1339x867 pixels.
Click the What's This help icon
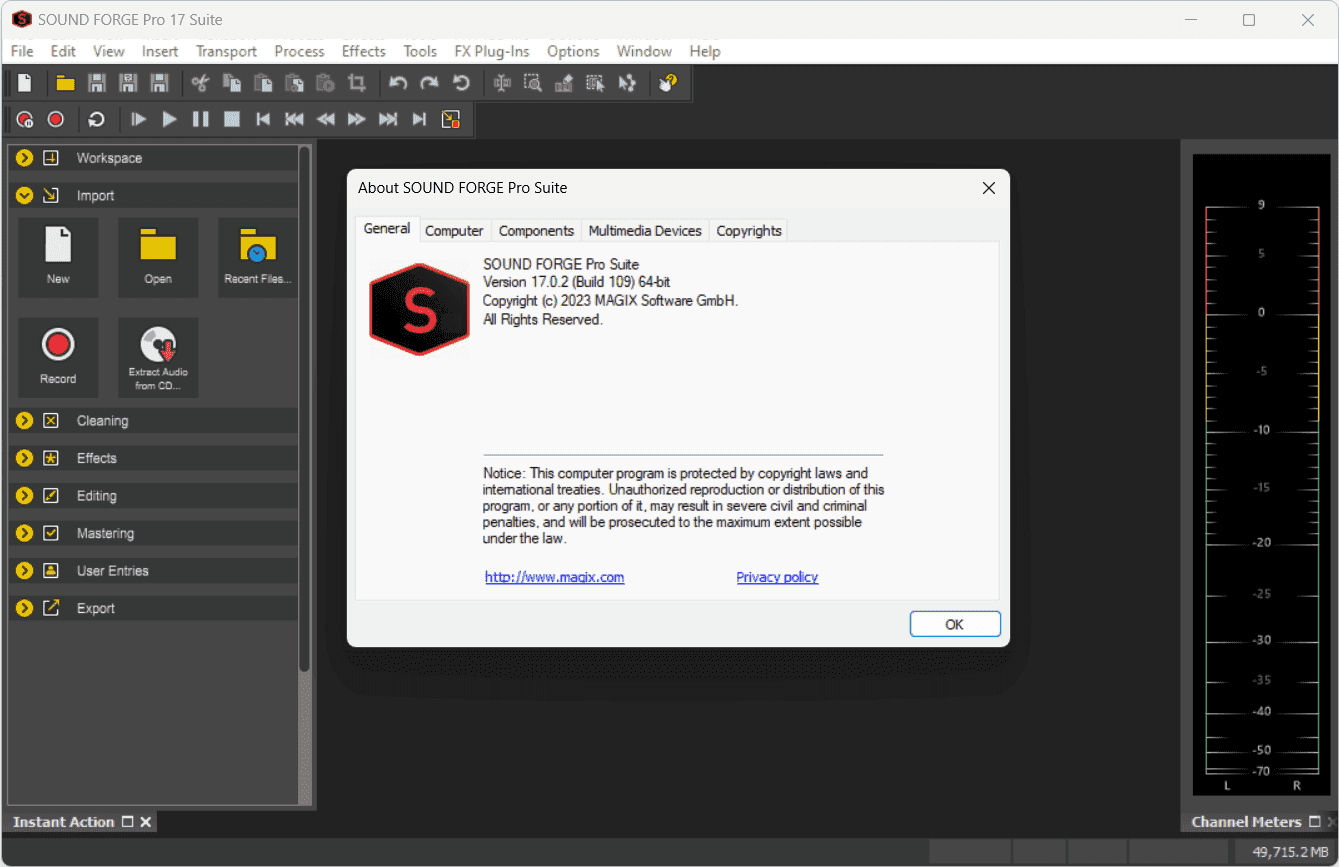(x=668, y=83)
